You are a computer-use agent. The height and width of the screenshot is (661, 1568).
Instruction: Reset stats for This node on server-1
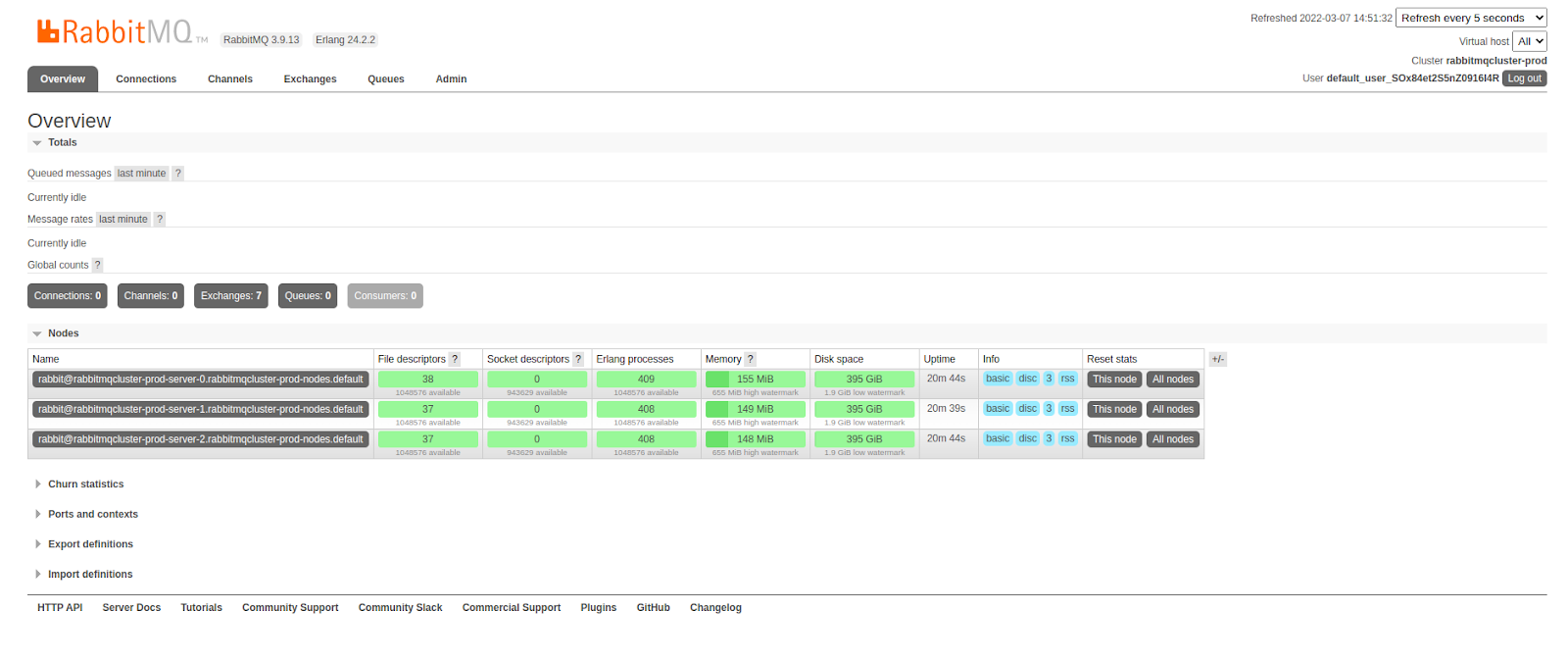pos(1114,409)
